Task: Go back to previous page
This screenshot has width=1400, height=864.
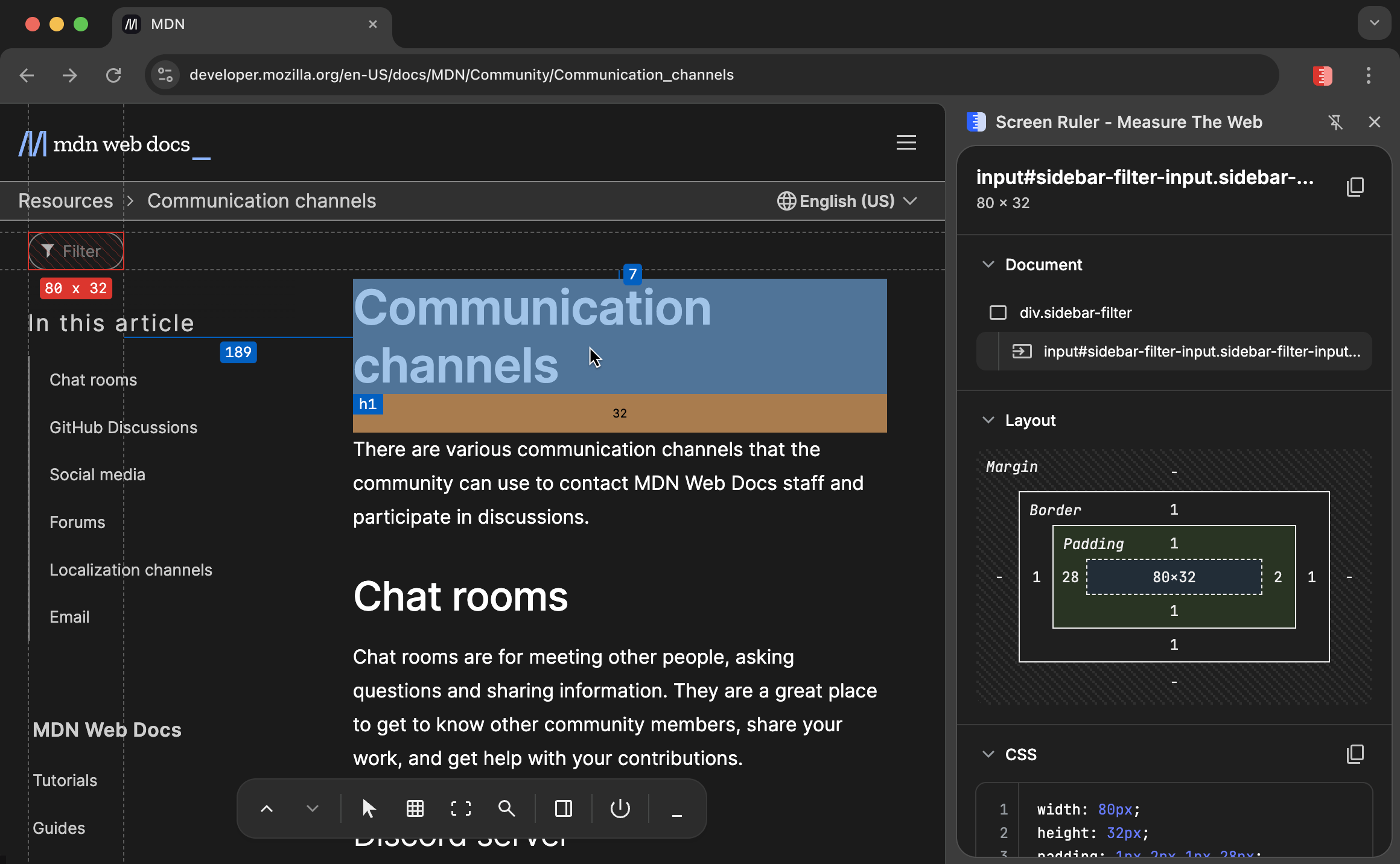Action: pos(27,75)
